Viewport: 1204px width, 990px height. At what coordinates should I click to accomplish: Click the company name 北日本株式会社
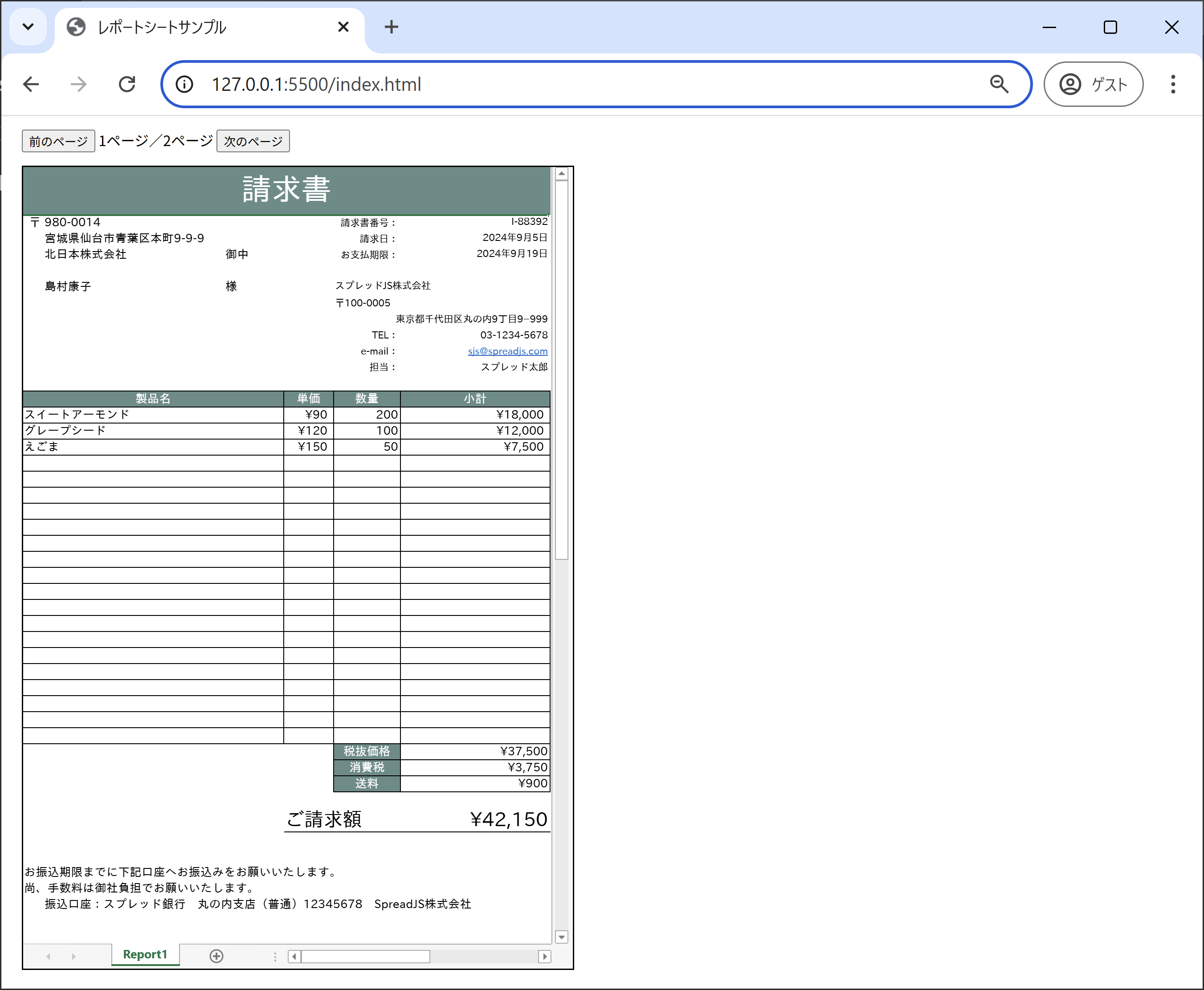[x=86, y=254]
